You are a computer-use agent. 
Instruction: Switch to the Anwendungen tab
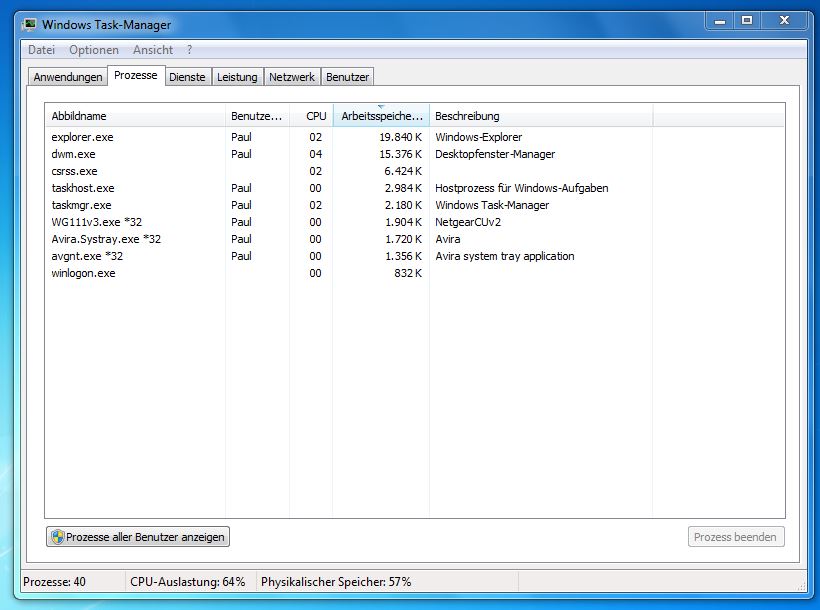[68, 77]
